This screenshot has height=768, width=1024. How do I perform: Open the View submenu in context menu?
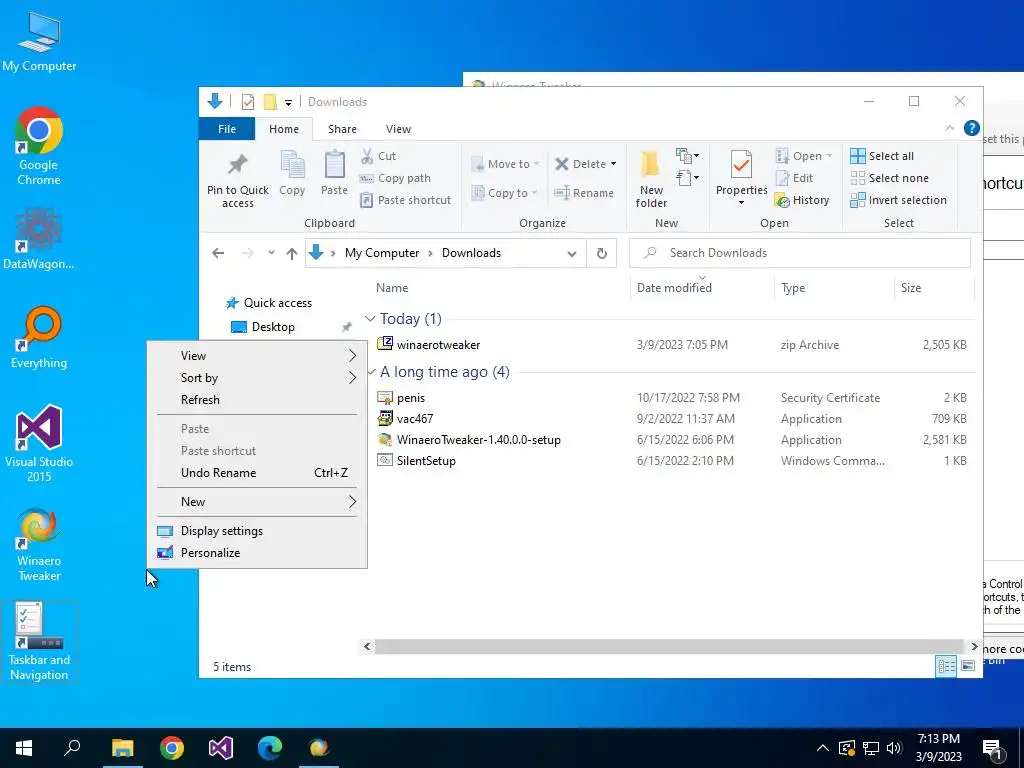(x=257, y=356)
